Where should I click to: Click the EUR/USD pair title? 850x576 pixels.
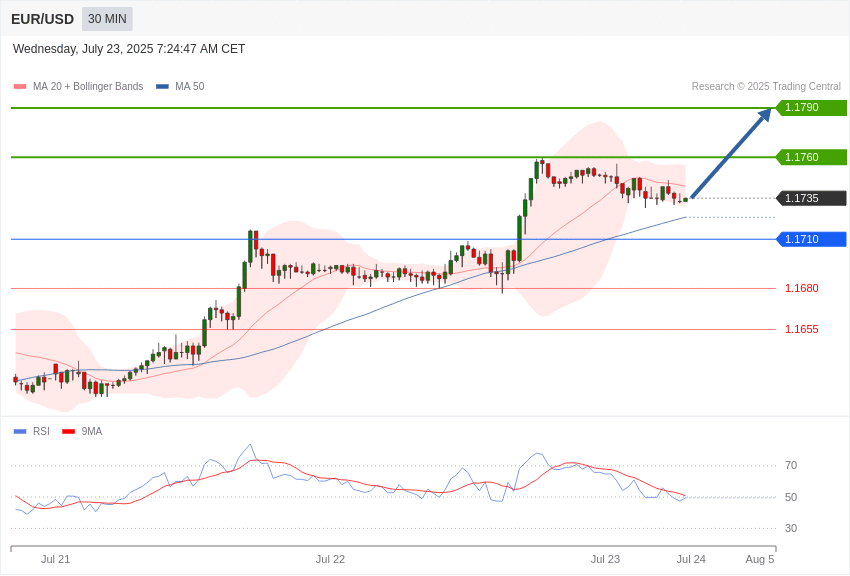coord(42,20)
